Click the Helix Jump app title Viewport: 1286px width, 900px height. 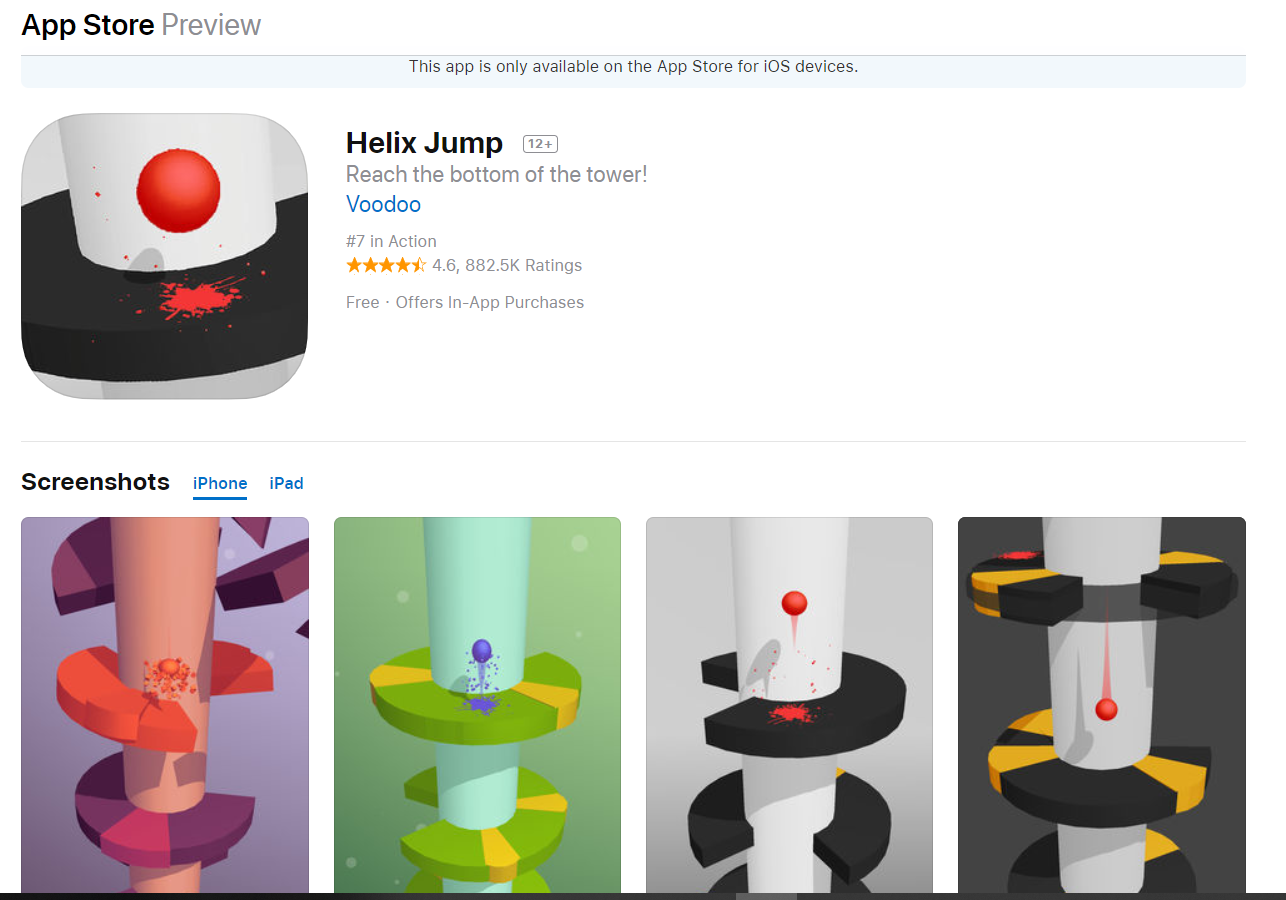point(424,143)
